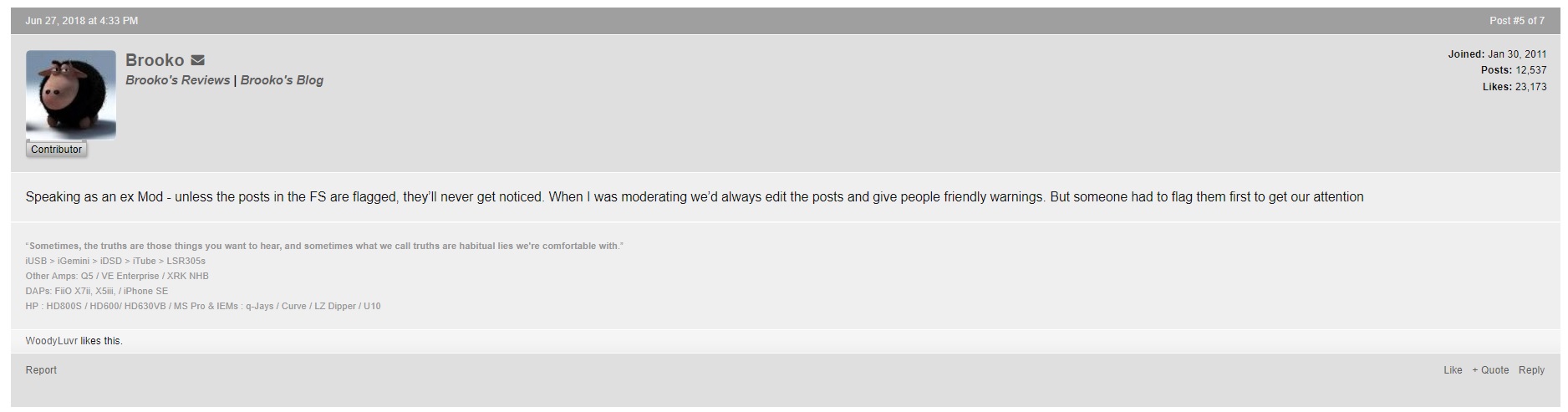Image resolution: width=1568 pixels, height=412 pixels.
Task: Click the signature quote about truths
Action: pyautogui.click(x=324, y=246)
